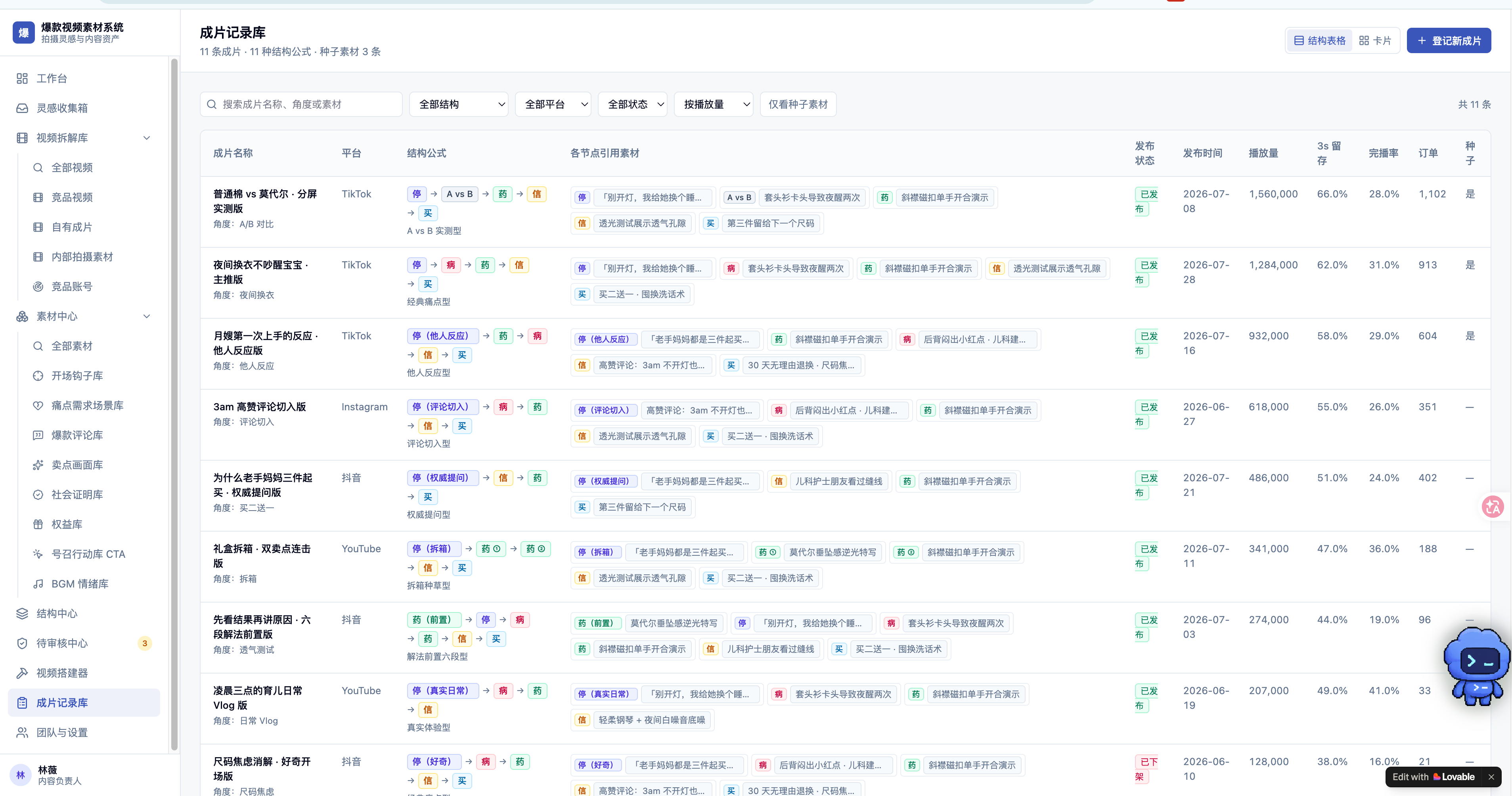Open the 工作台 dashboard icon
This screenshot has width=1512, height=796.
(x=22, y=78)
